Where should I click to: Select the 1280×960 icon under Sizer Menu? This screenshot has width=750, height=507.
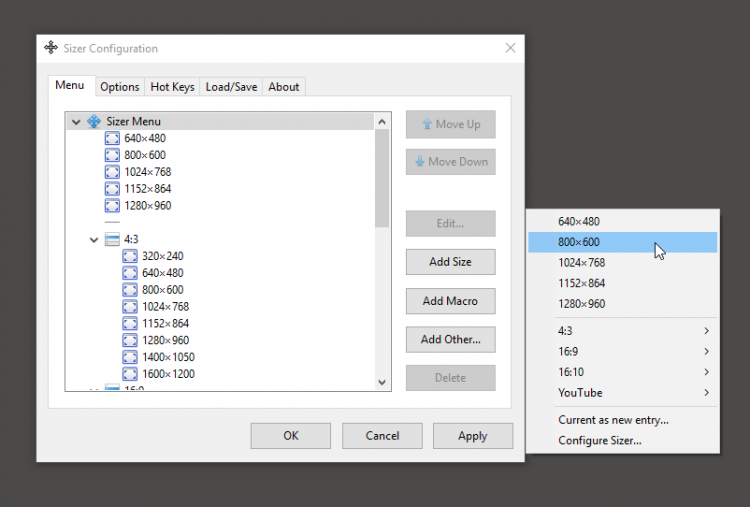click(112, 206)
